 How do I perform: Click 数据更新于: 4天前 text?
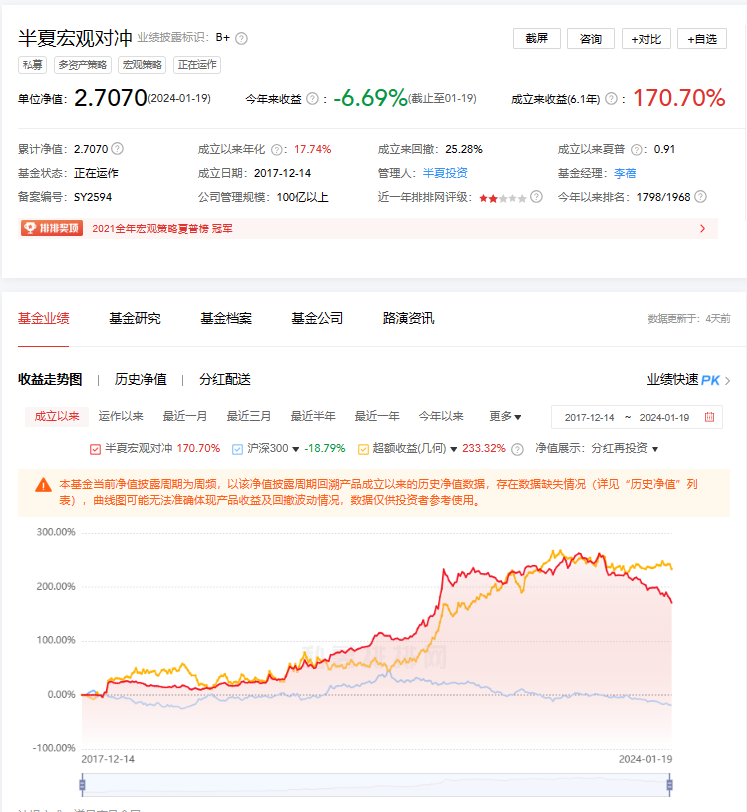(x=688, y=318)
